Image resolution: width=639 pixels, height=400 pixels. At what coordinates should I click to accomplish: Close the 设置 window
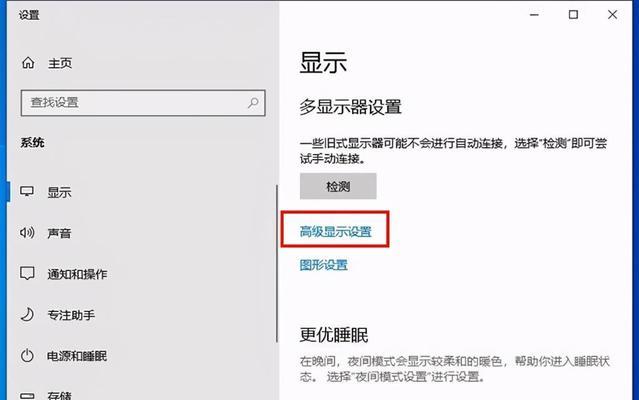612,15
